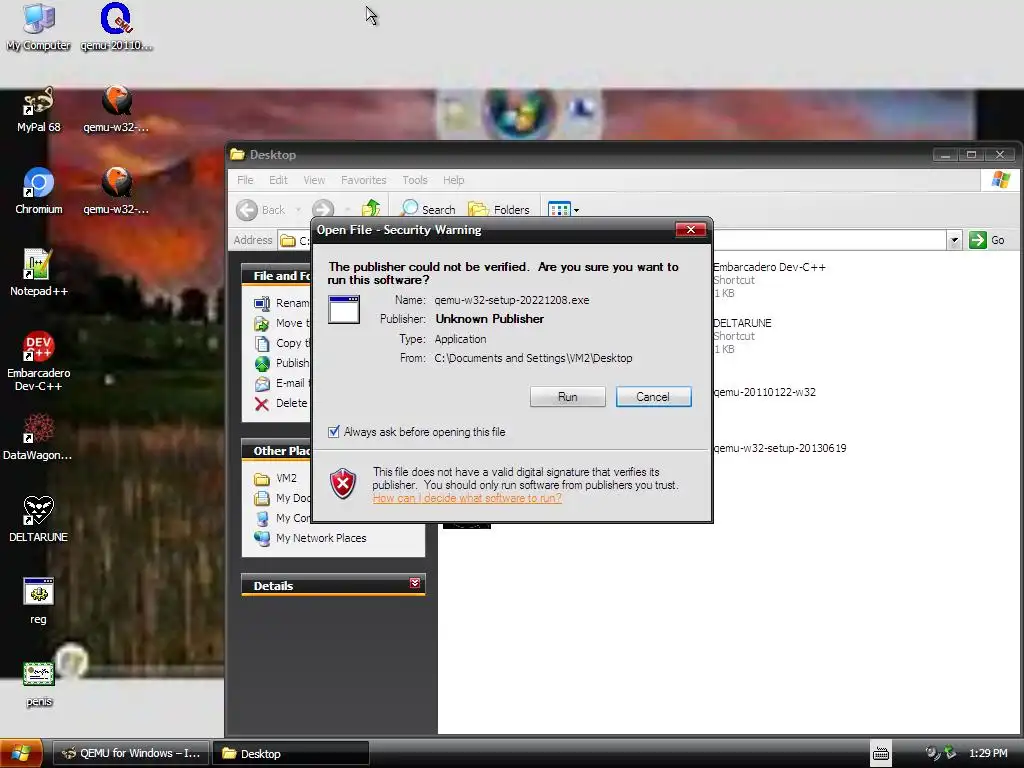Click the Go button next to address bar
The height and width of the screenshot is (768, 1024).
point(987,240)
